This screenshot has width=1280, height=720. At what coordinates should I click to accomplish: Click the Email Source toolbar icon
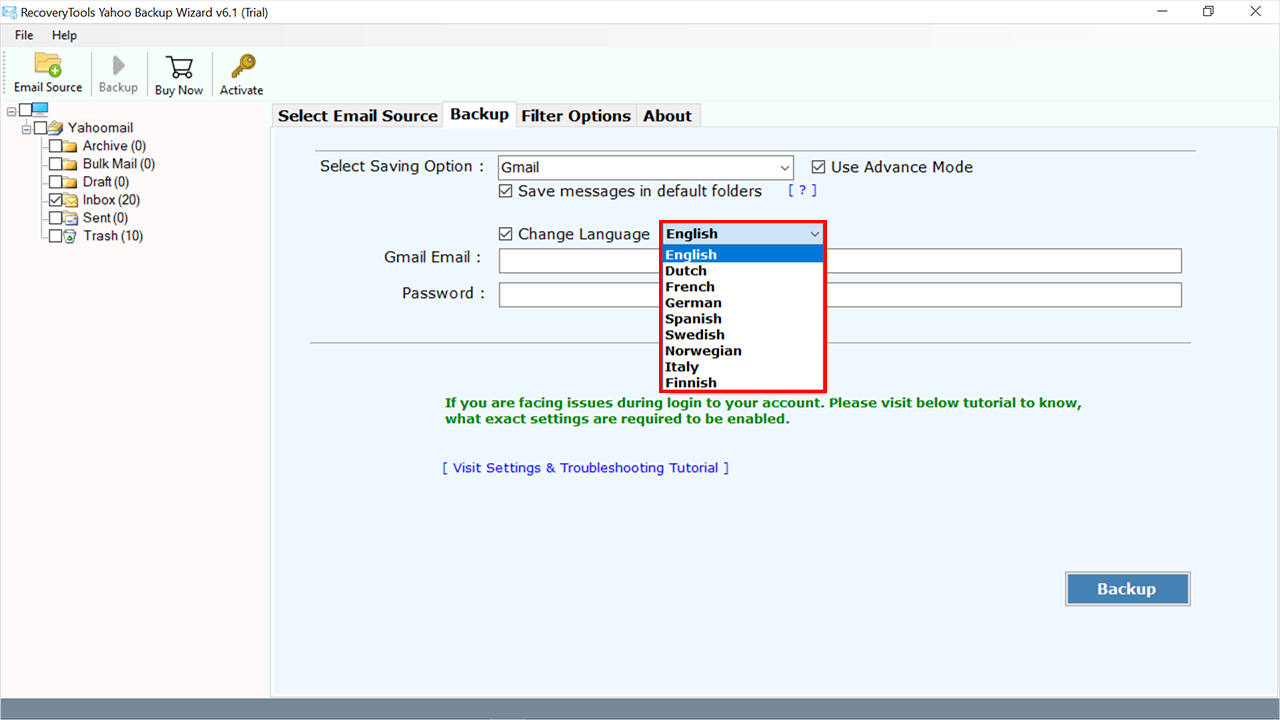click(x=48, y=65)
